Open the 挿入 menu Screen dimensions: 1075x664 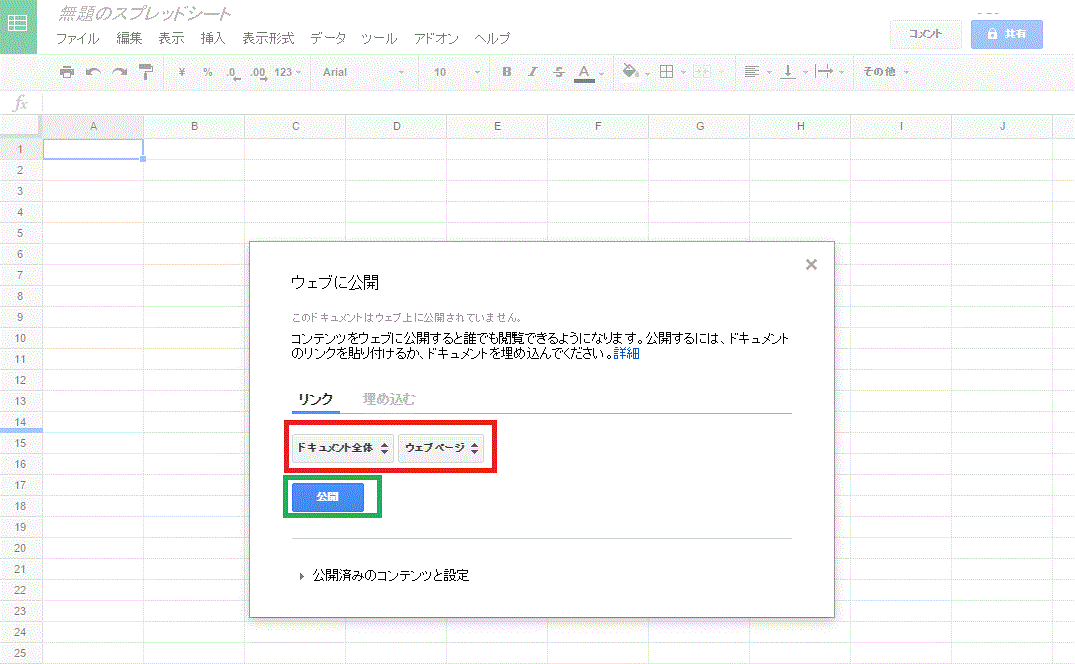pos(213,38)
